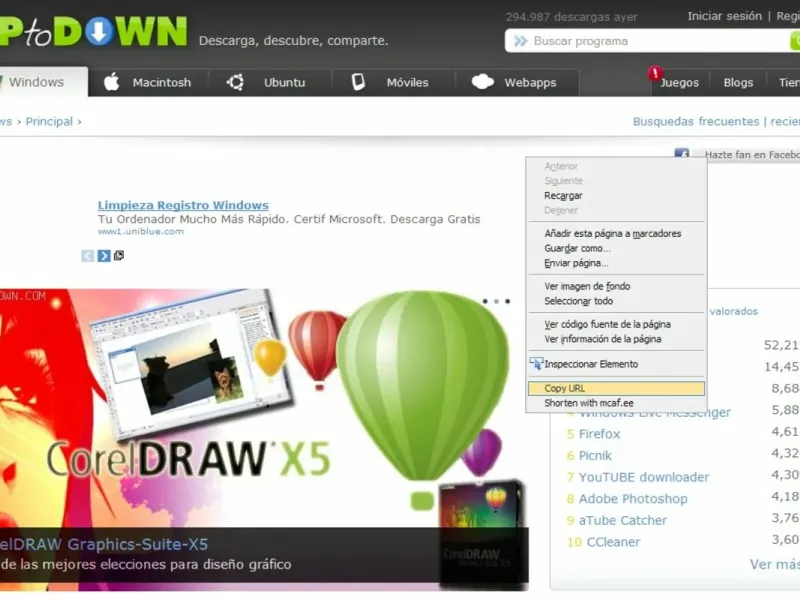
Task: Open aTube Catcher list entry
Action: [x=622, y=520]
